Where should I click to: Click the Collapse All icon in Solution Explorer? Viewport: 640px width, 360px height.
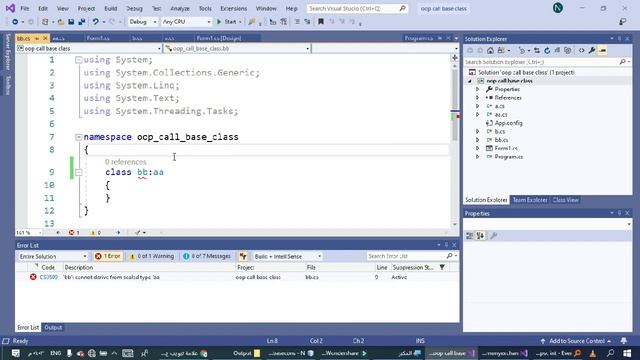pos(557,50)
